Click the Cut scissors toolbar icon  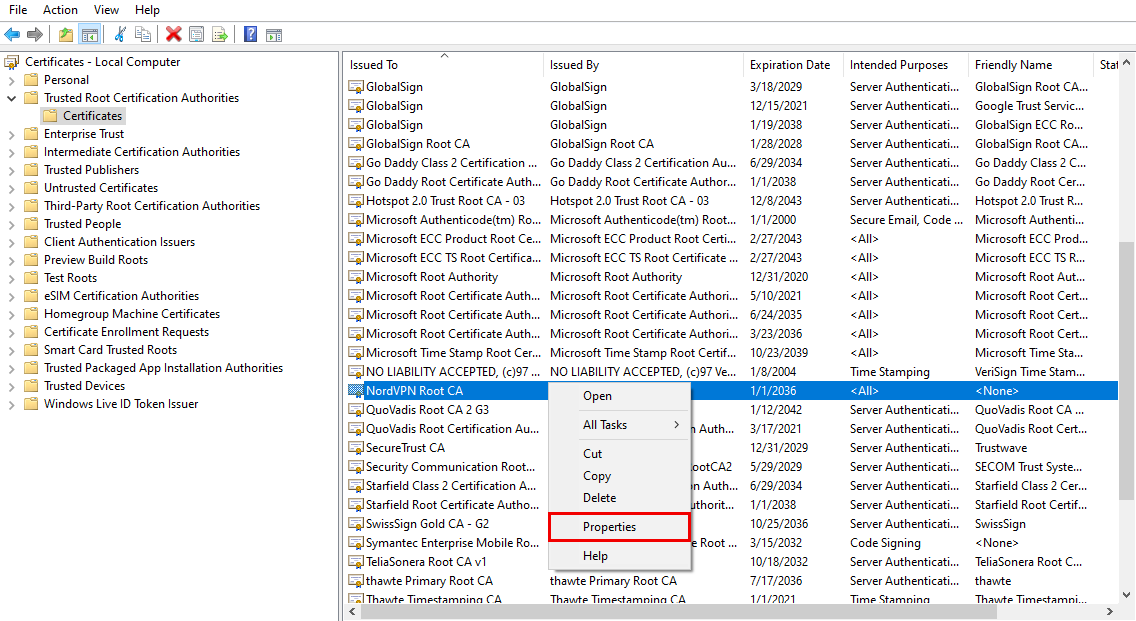tap(120, 34)
